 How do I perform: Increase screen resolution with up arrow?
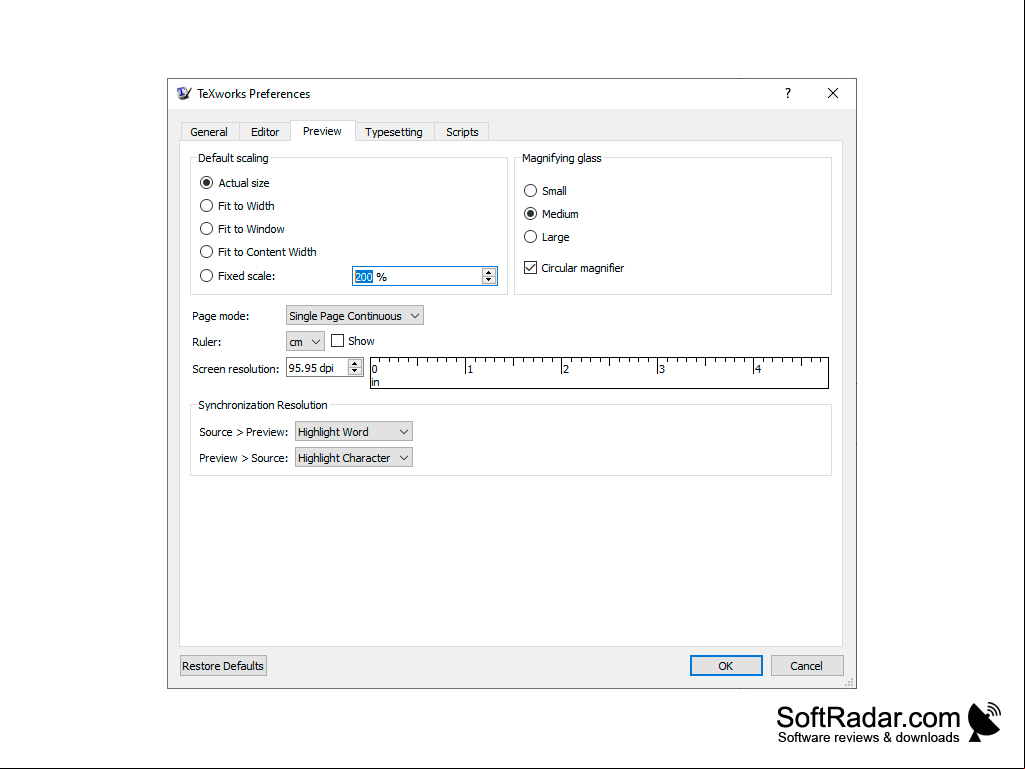click(x=355, y=364)
